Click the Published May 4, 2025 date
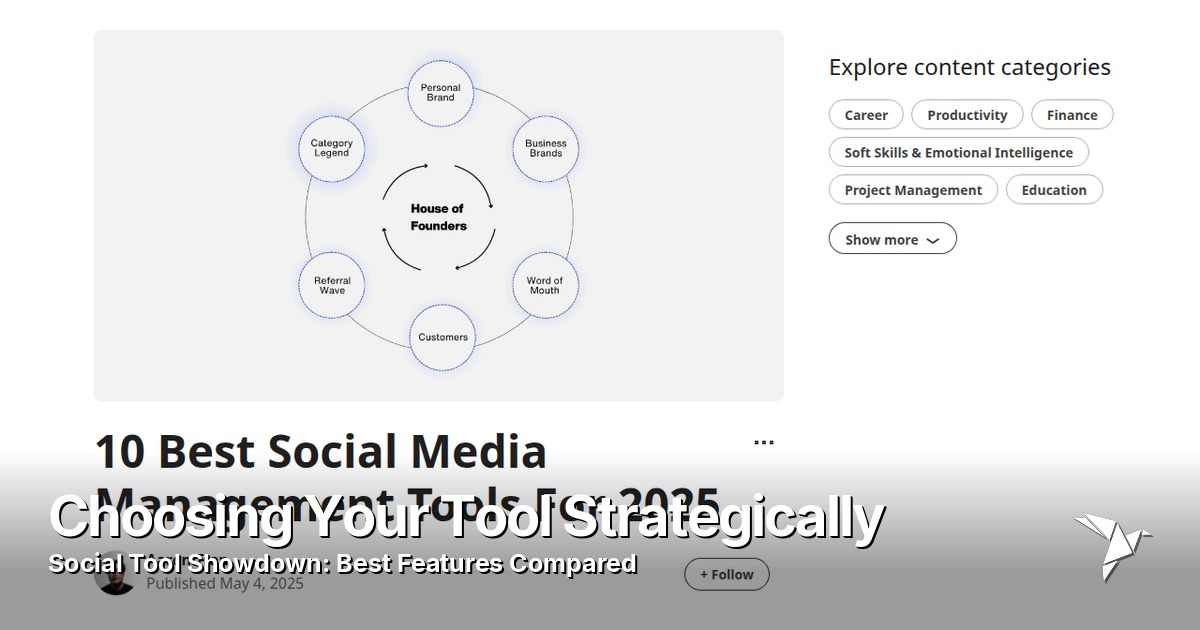This screenshot has height=630, width=1200. 225,583
